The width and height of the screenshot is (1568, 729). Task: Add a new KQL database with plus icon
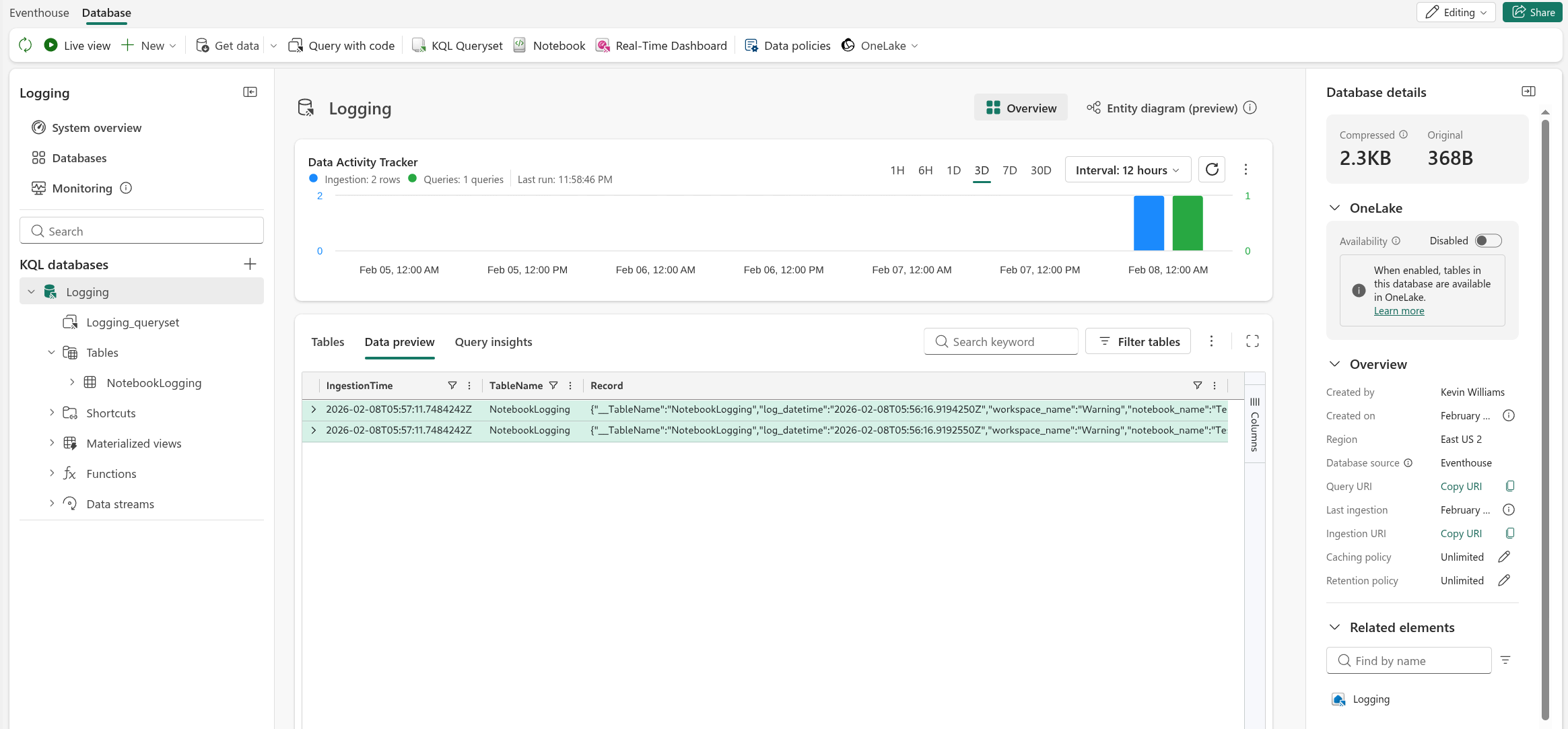pyautogui.click(x=250, y=265)
